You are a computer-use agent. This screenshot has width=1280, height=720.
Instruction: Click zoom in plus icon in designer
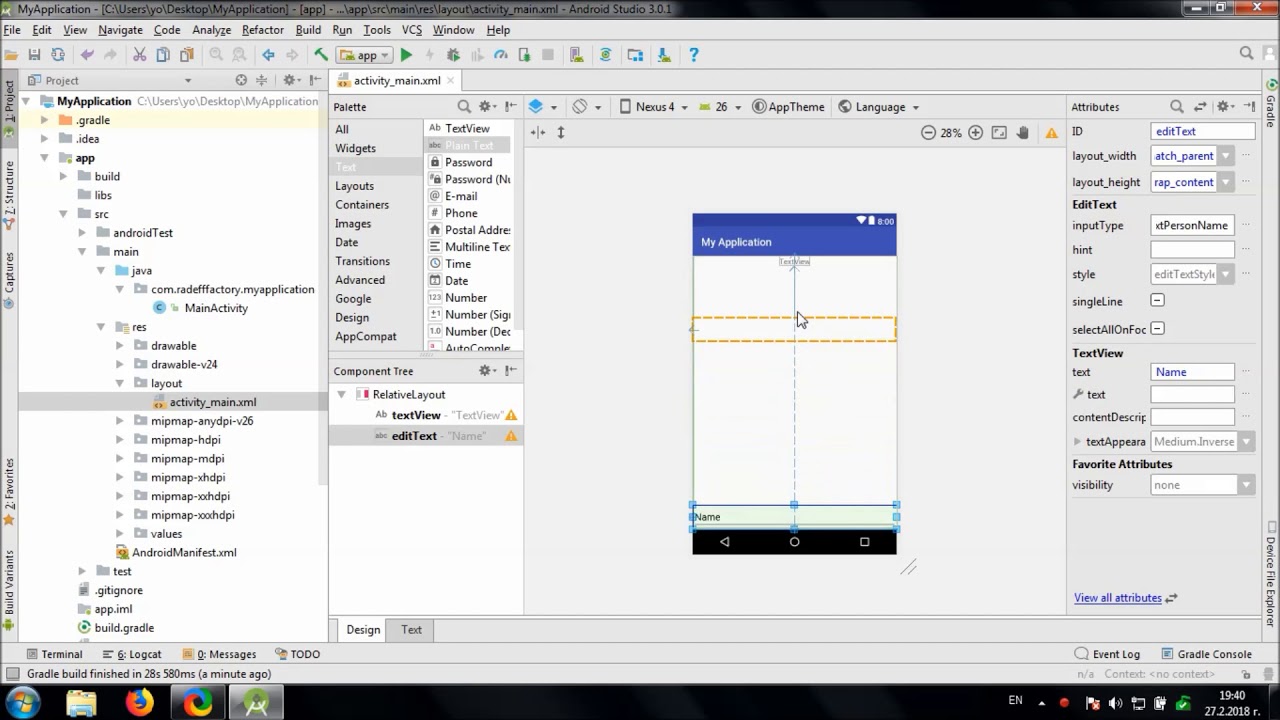tap(975, 132)
